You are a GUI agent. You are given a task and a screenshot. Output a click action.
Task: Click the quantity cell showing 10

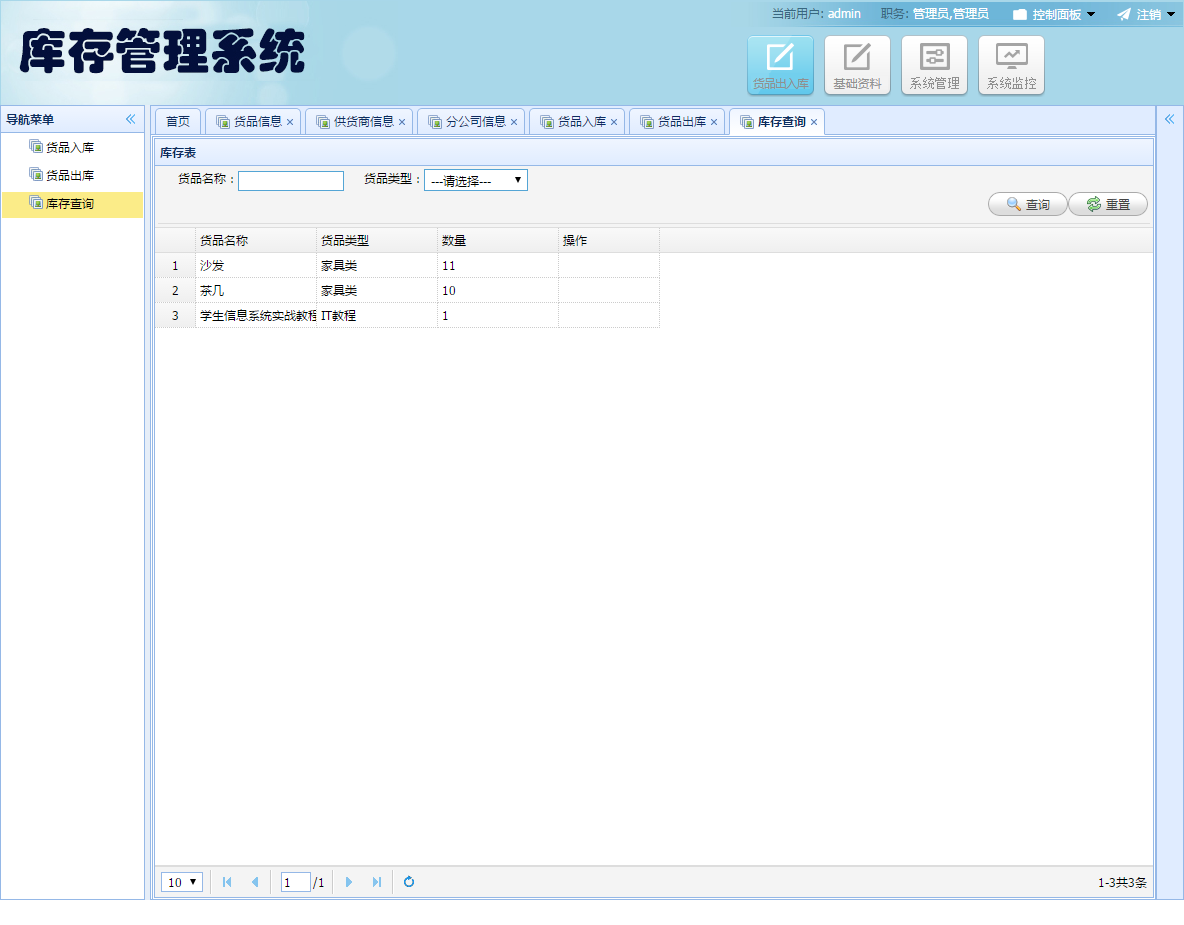coord(498,291)
